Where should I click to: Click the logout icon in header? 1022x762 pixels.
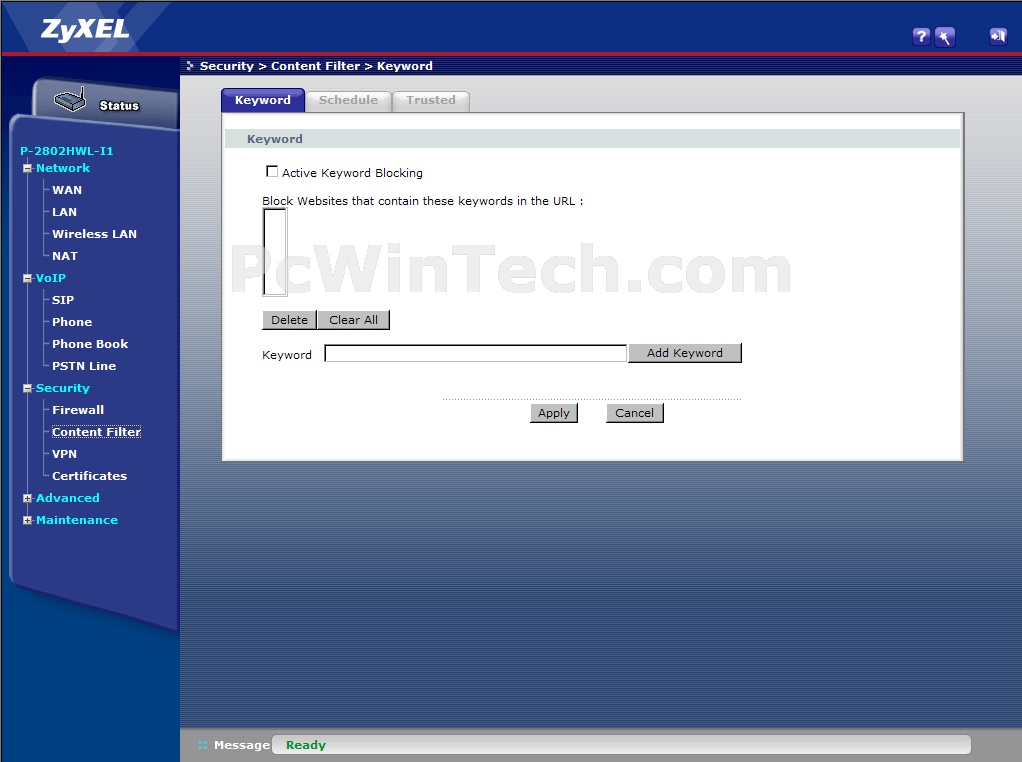[998, 37]
